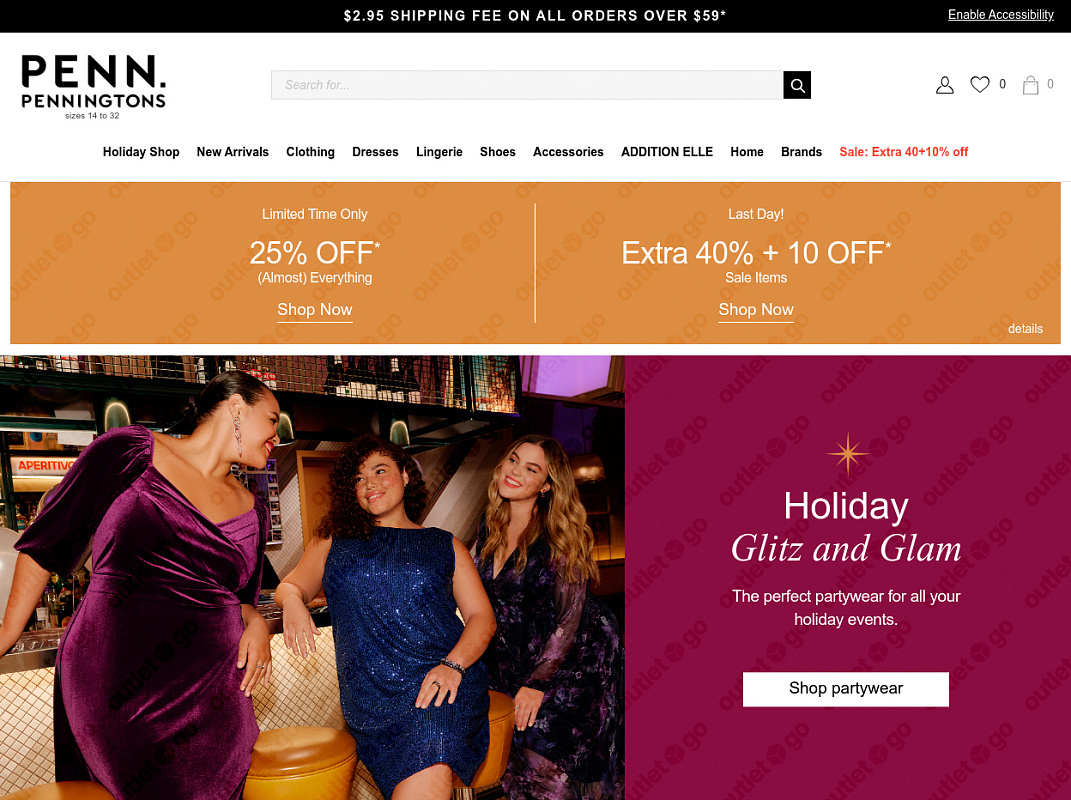Viewport: 1071px width, 800px height.
Task: Click the search magnifier icon
Action: 796,85
